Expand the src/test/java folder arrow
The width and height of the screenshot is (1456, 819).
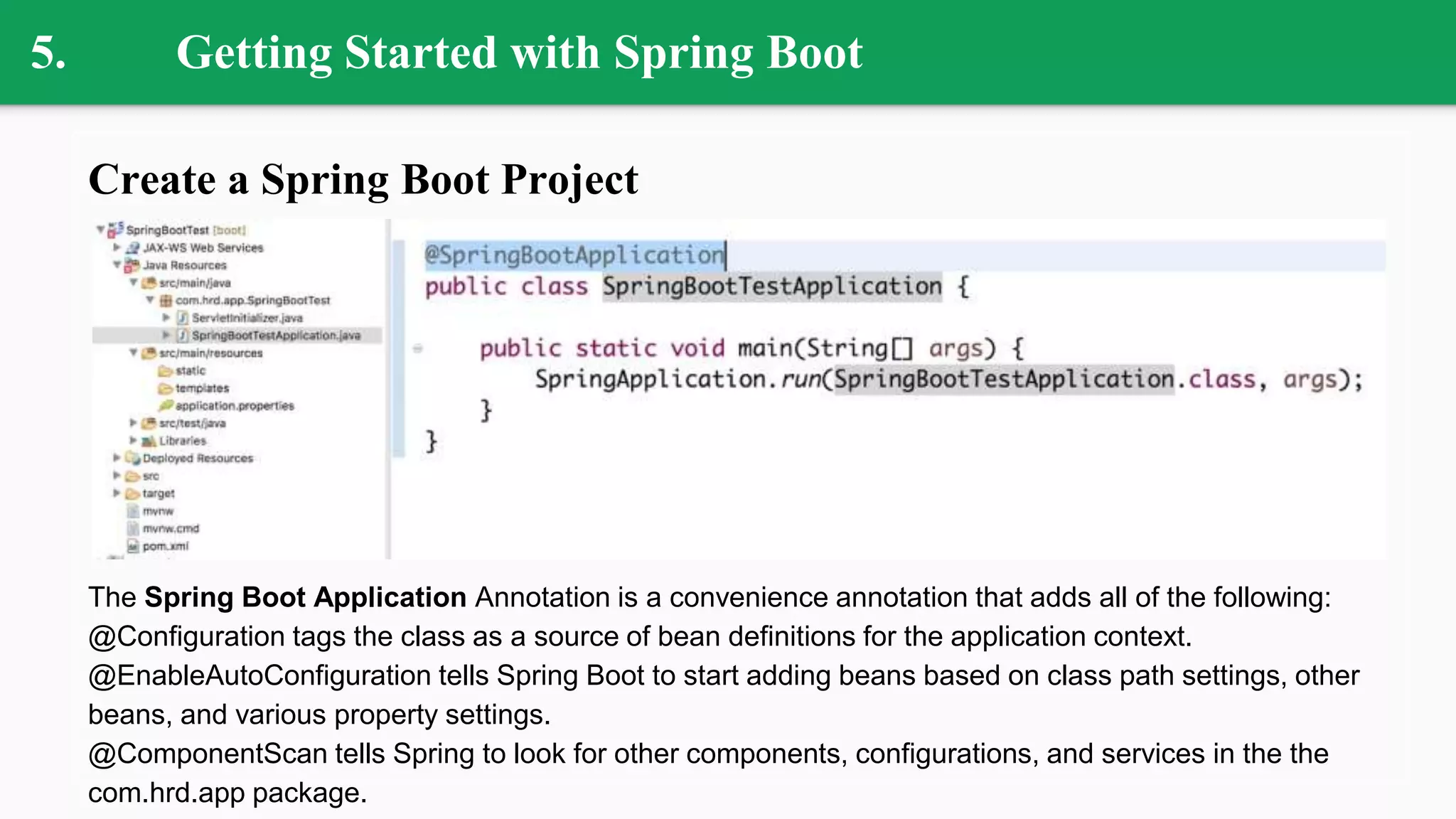[x=133, y=423]
